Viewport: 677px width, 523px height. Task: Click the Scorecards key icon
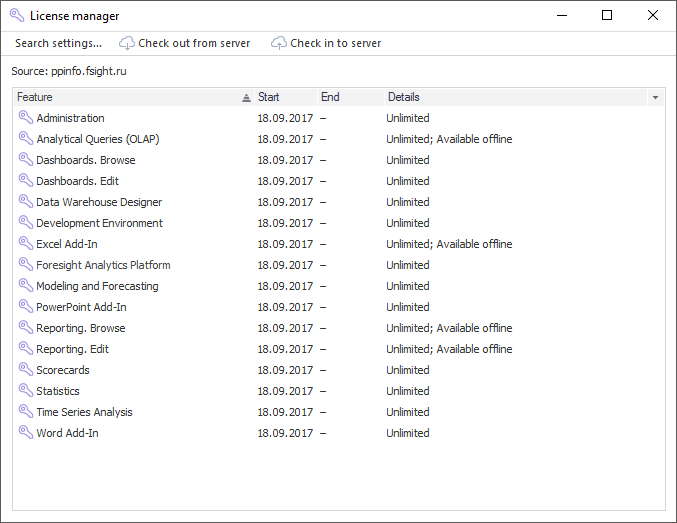pyautogui.click(x=26, y=370)
